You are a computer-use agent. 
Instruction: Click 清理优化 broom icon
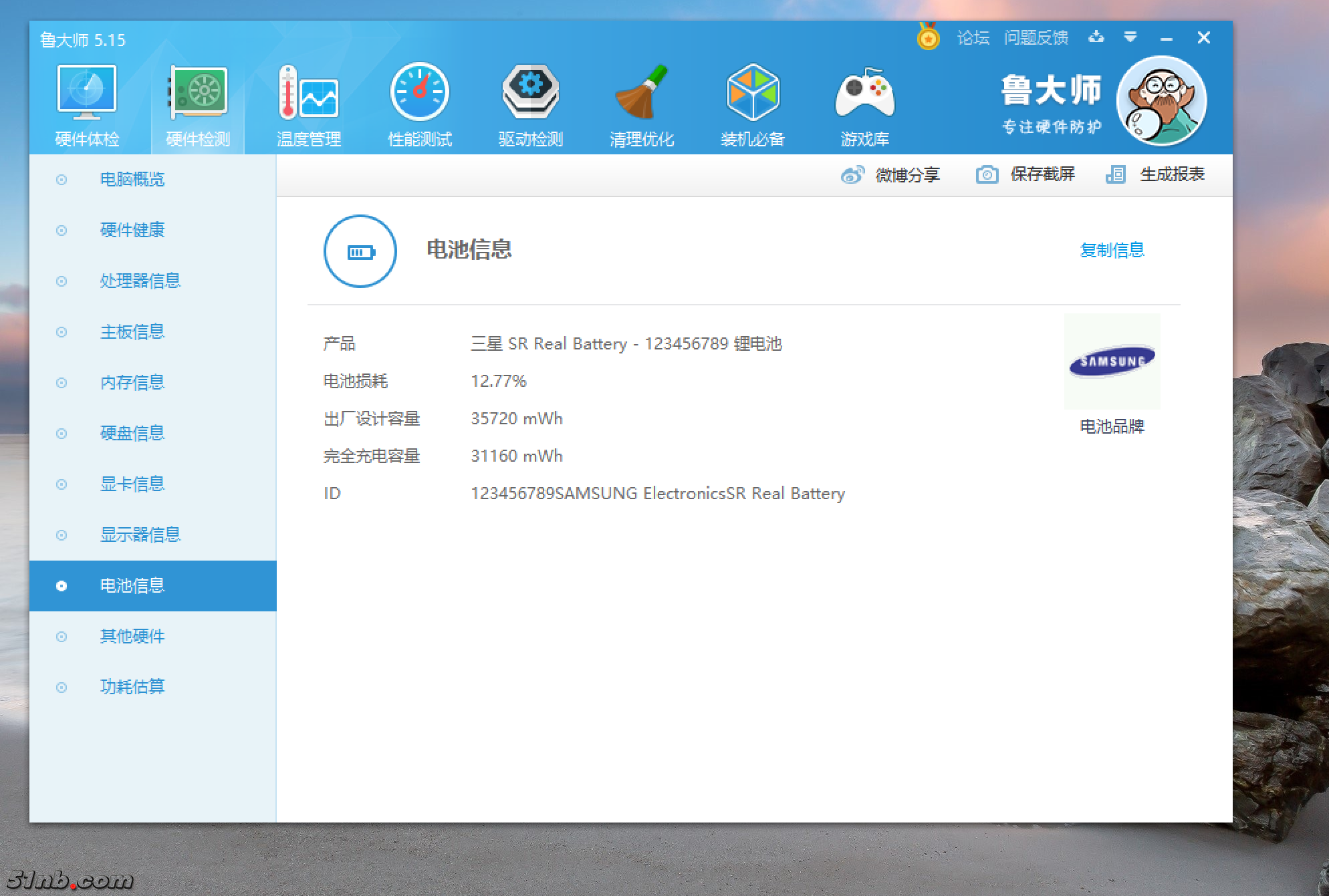point(641,94)
